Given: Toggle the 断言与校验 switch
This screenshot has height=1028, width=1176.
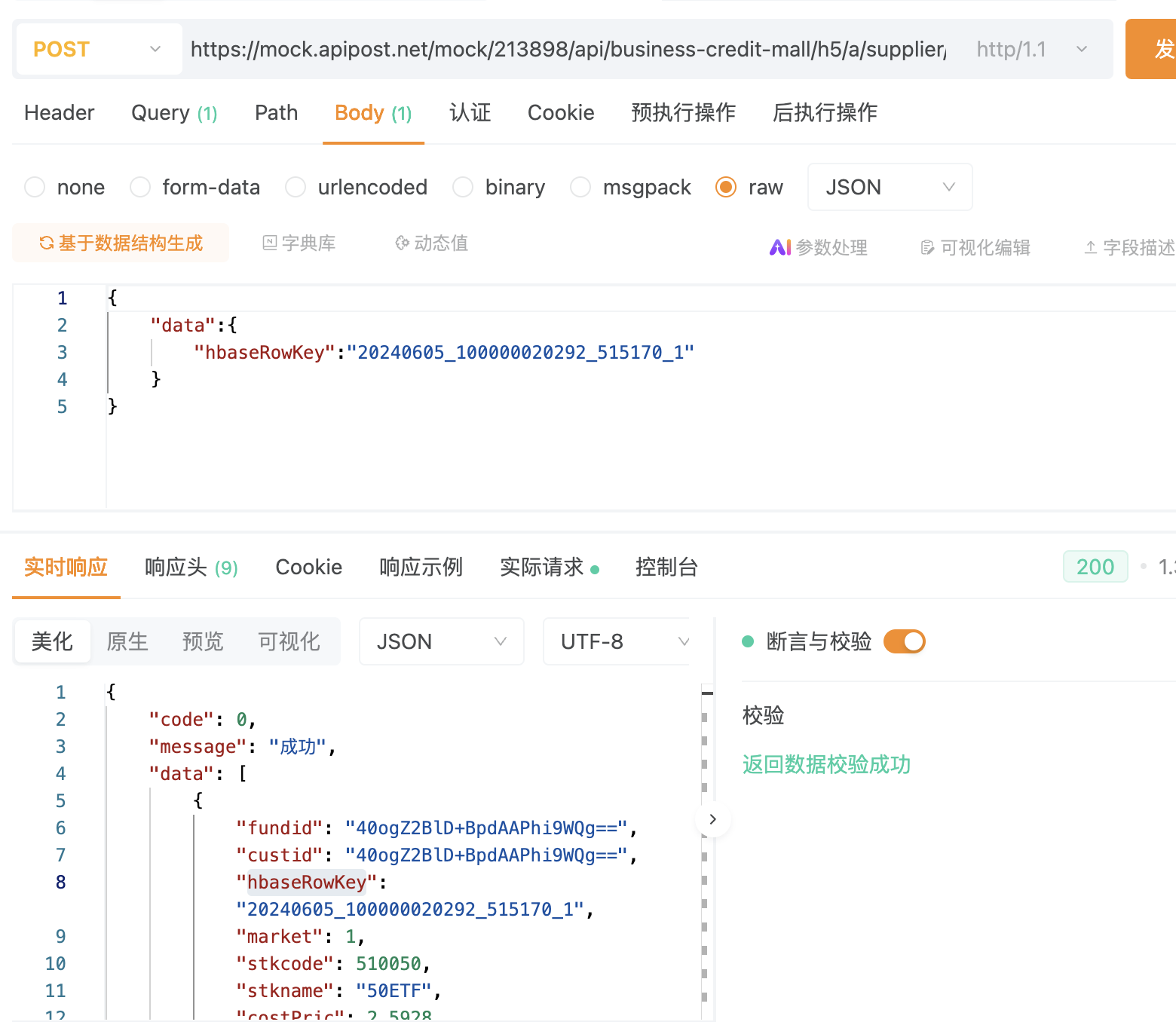Looking at the screenshot, I should coord(905,641).
